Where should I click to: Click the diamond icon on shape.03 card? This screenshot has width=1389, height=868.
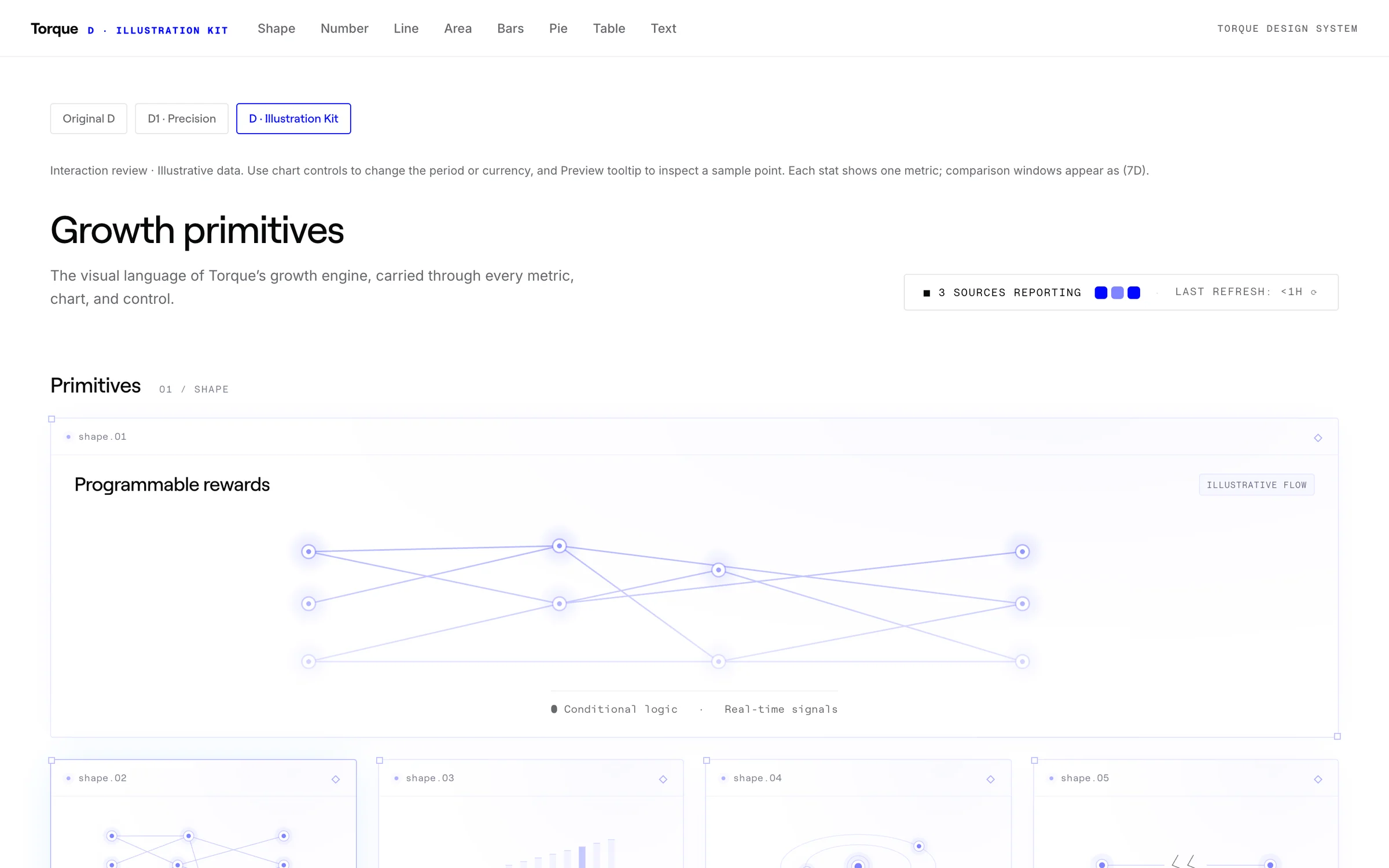tap(663, 779)
